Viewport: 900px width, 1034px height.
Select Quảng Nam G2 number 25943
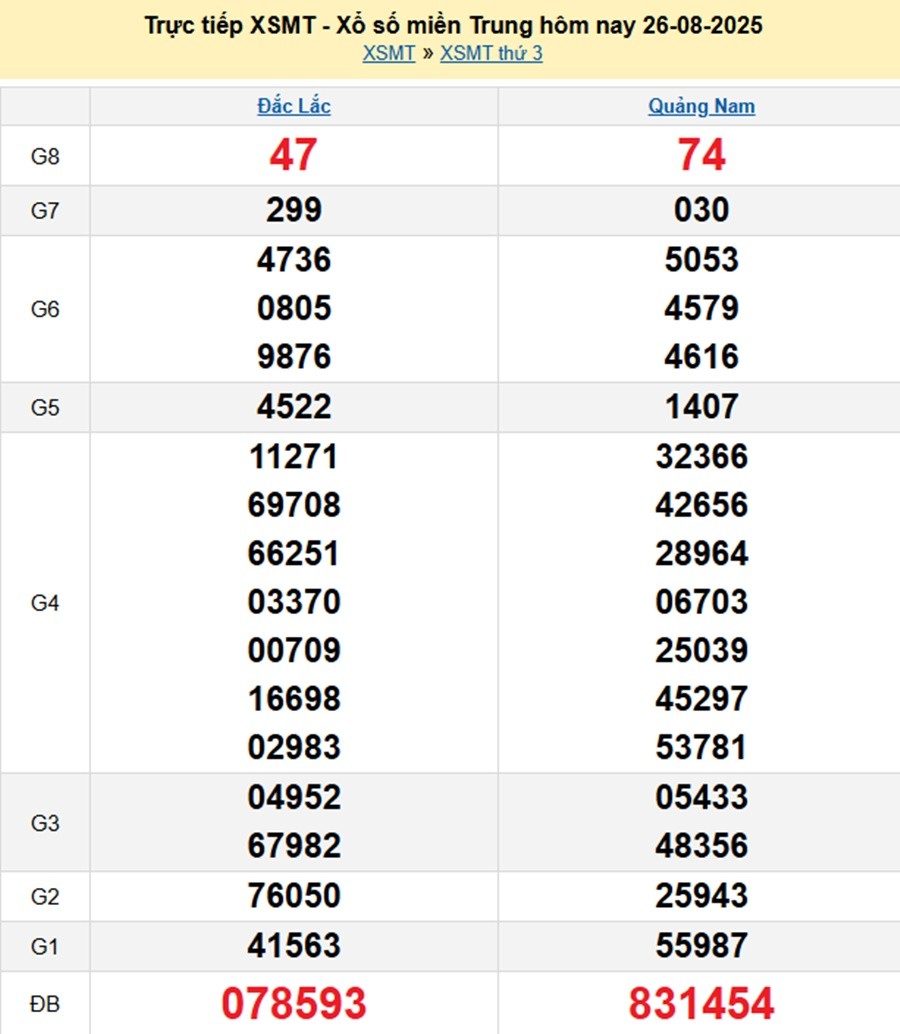coord(701,896)
